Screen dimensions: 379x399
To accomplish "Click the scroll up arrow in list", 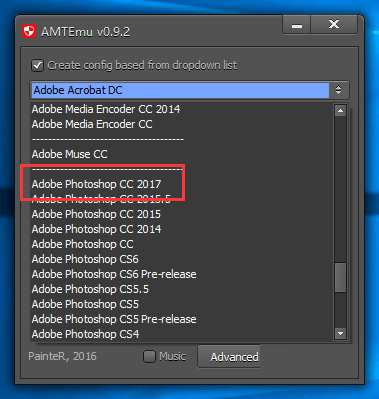I will [x=340, y=111].
